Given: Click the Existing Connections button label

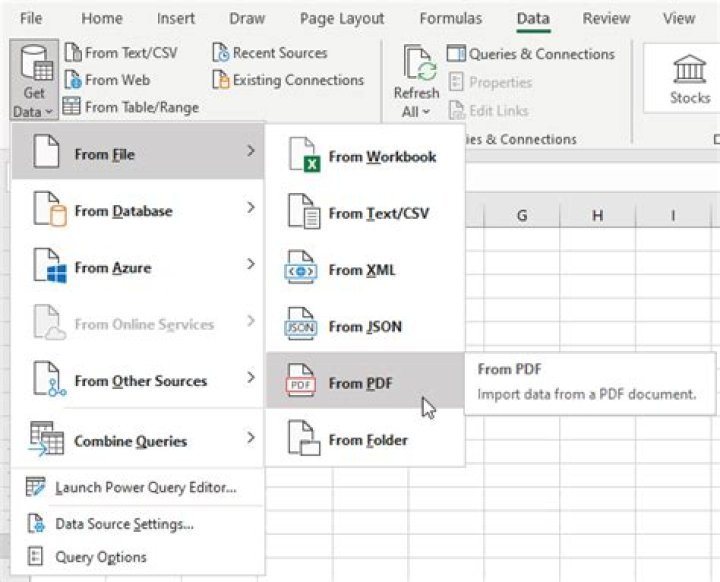Looking at the screenshot, I should point(298,80).
